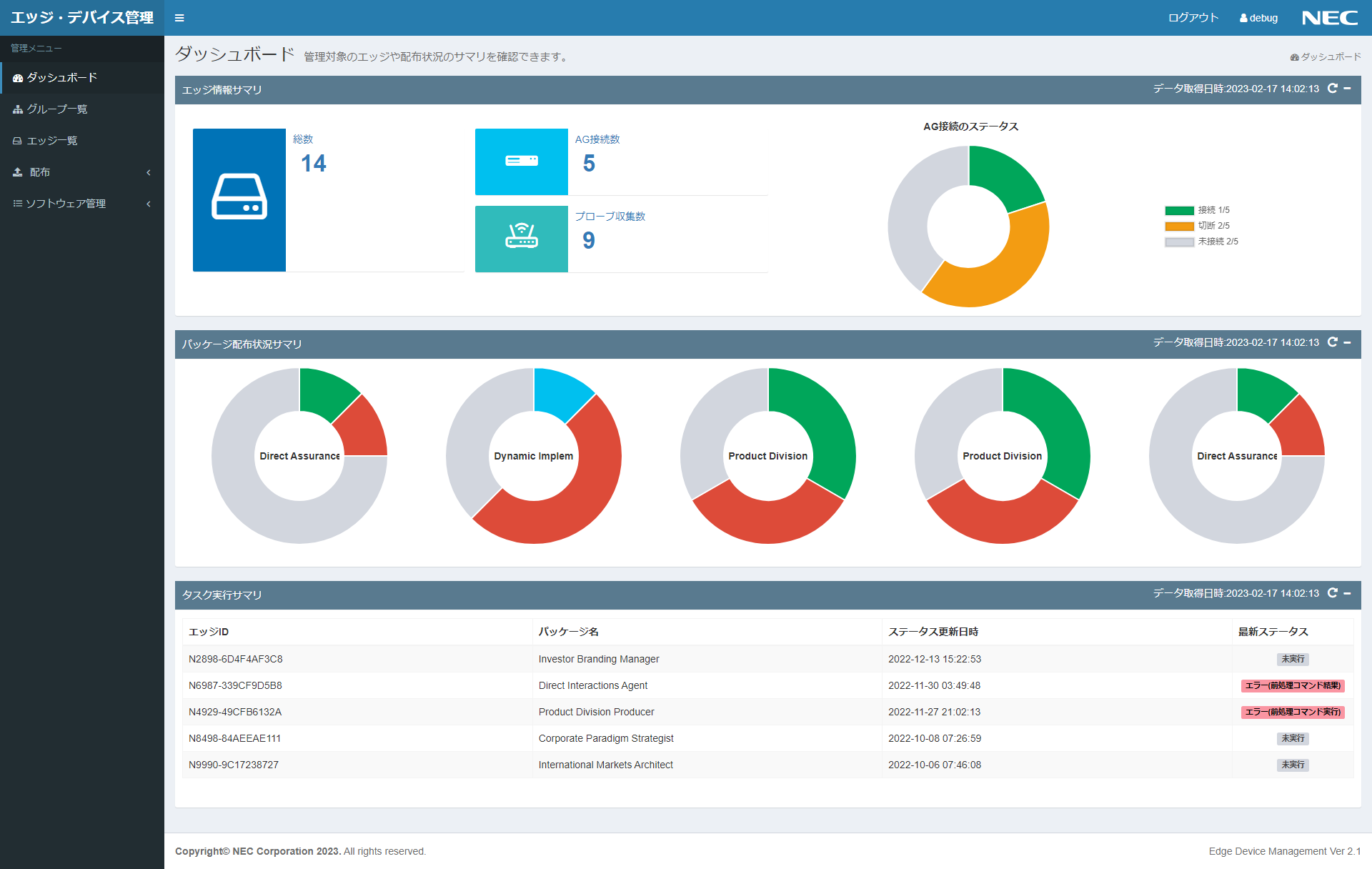Image resolution: width=1372 pixels, height=869 pixels.
Task: Open エッジ一覧 from the sidebar menu
Action: pyautogui.click(x=52, y=141)
